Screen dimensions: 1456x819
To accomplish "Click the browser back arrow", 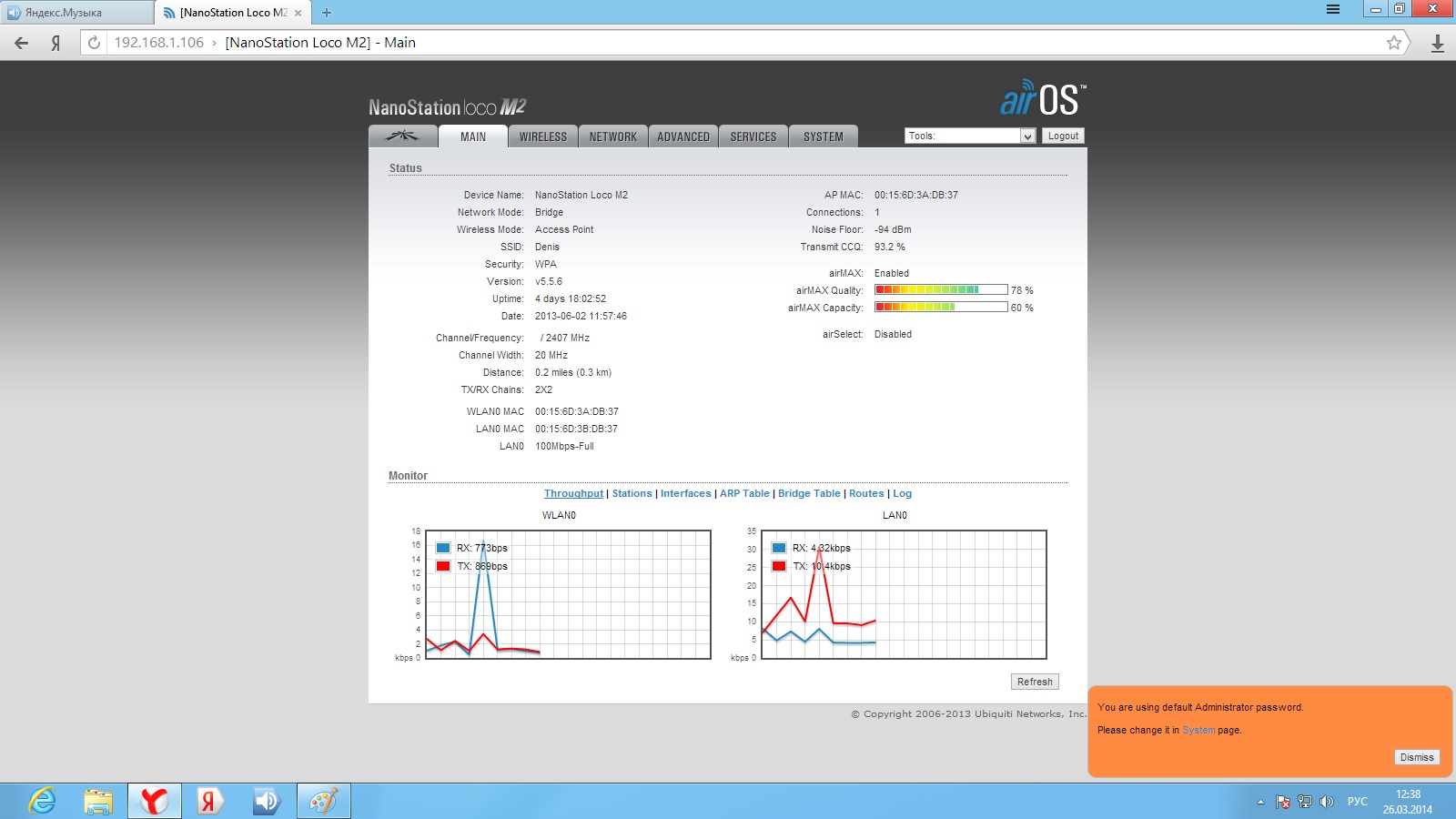I will pyautogui.click(x=22, y=43).
